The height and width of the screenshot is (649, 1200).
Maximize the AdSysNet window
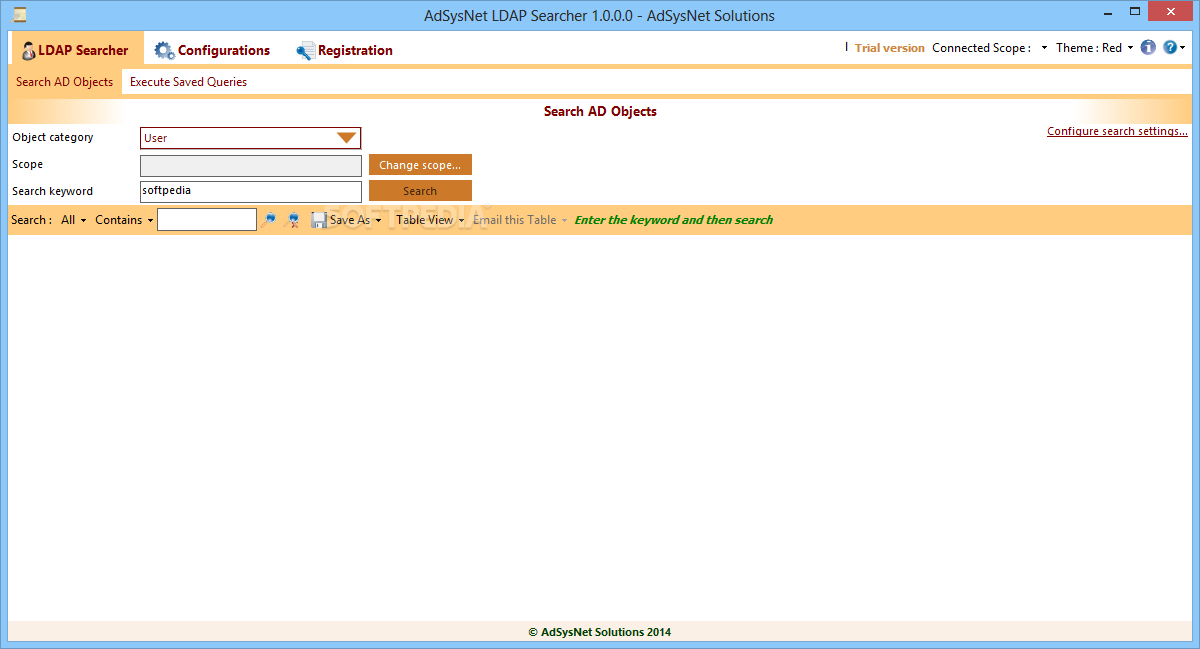(1135, 11)
